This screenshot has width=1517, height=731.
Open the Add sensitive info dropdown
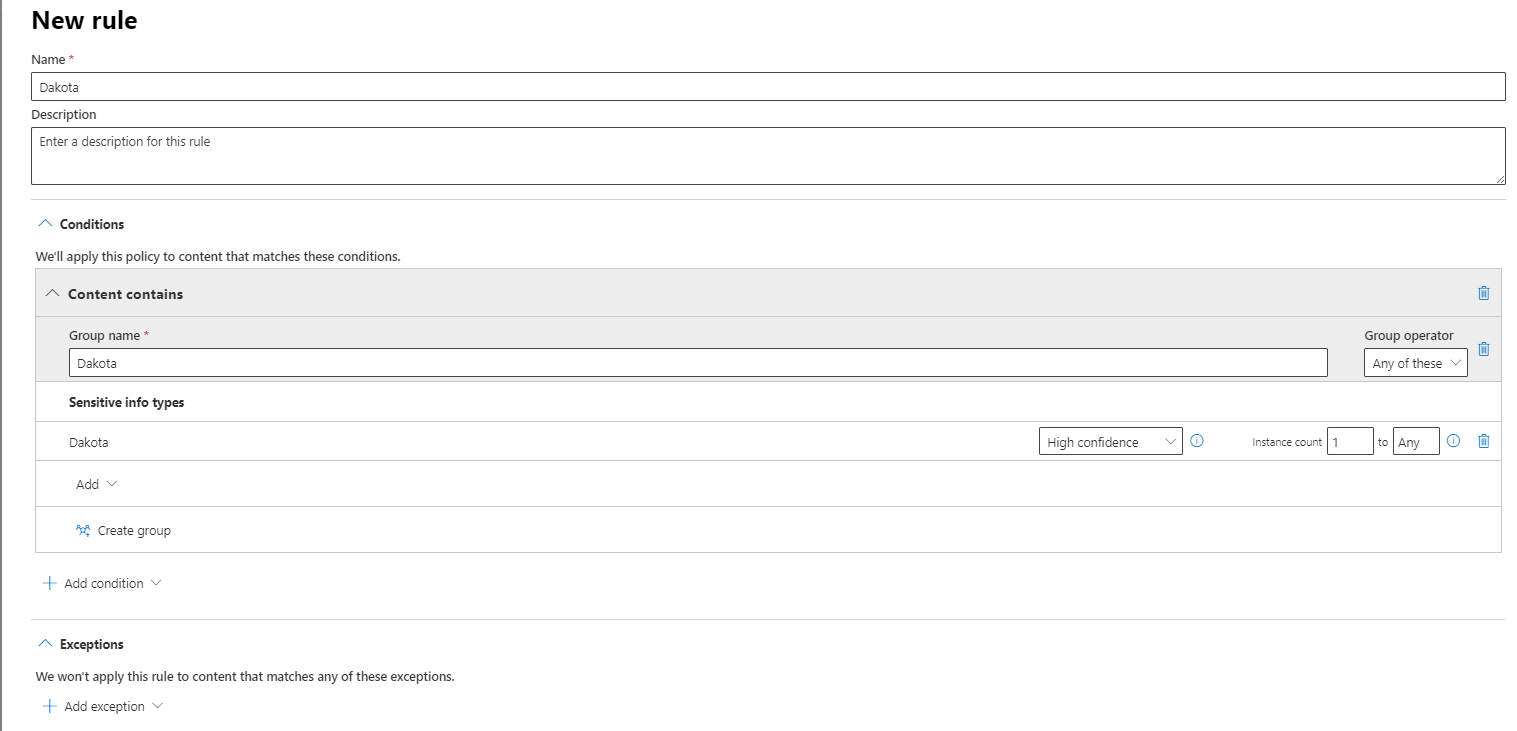pyautogui.click(x=97, y=484)
